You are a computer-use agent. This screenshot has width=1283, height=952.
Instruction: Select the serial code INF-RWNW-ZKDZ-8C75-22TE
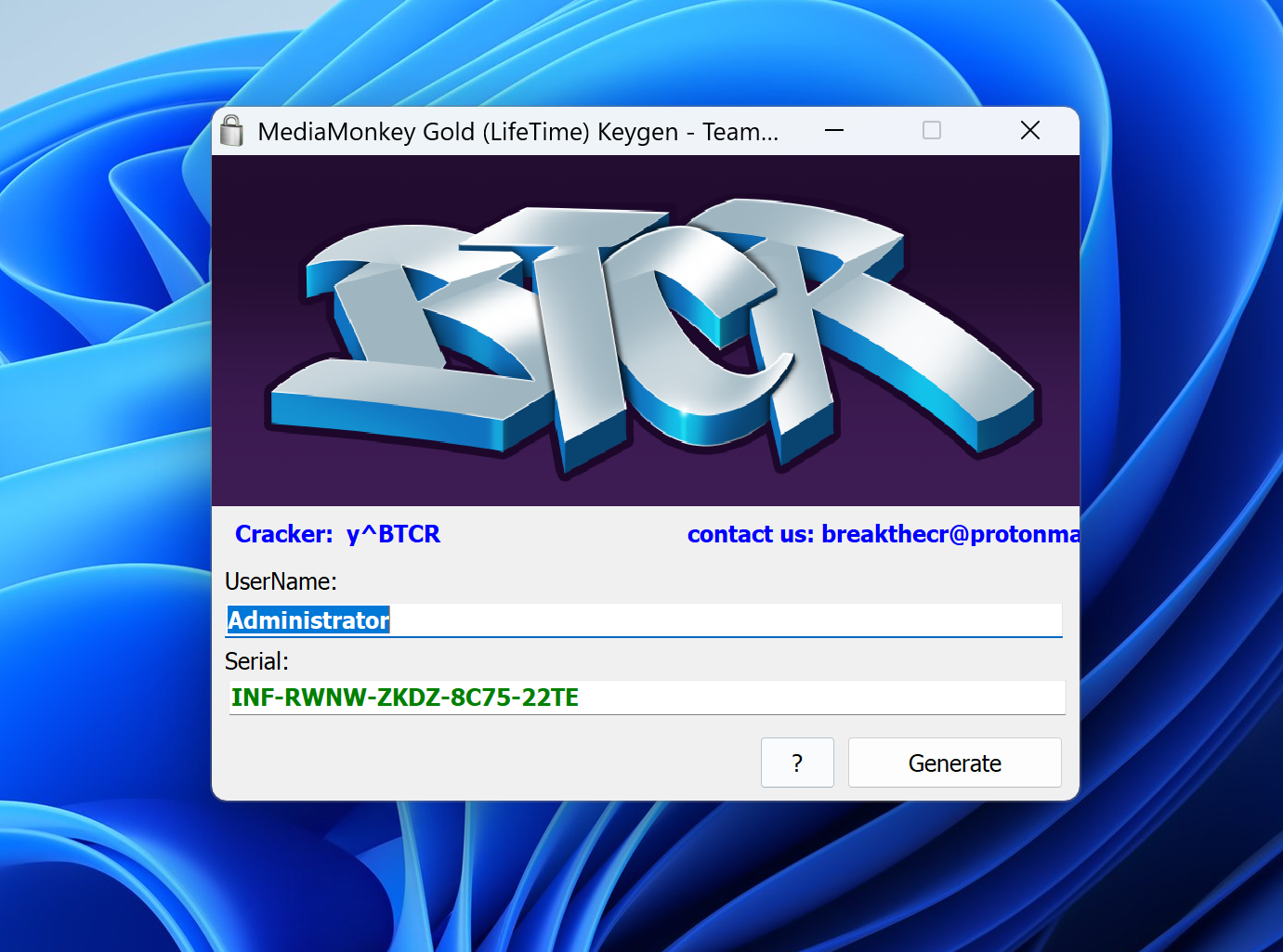(405, 698)
